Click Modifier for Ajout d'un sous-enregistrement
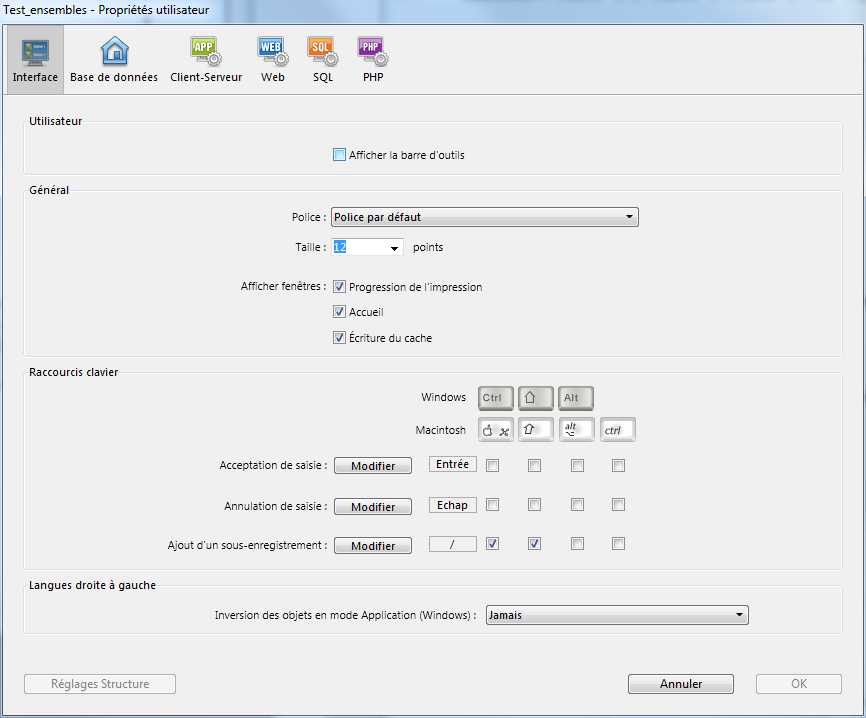 [x=372, y=546]
